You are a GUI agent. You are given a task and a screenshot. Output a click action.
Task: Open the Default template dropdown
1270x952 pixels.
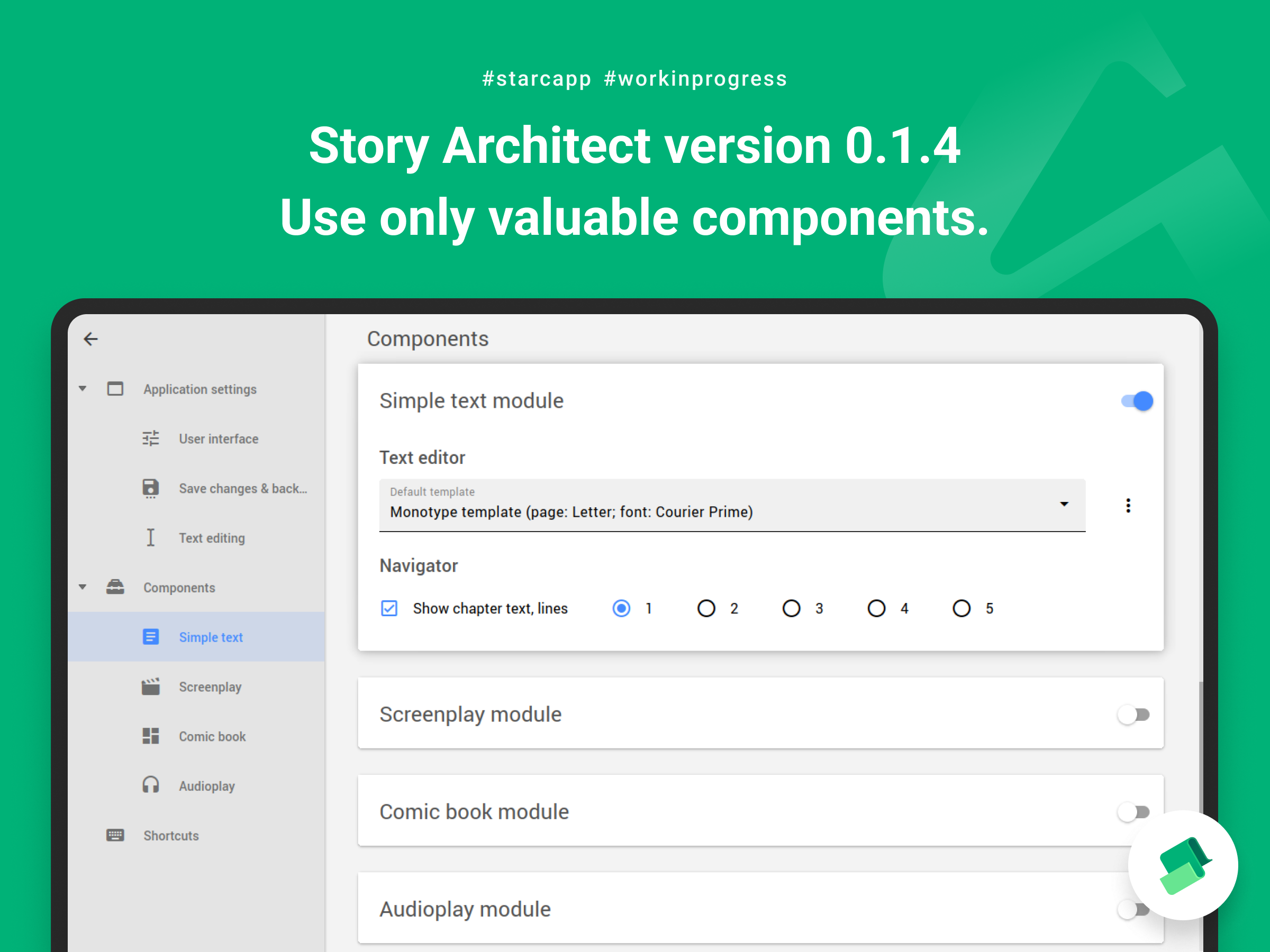coord(732,506)
